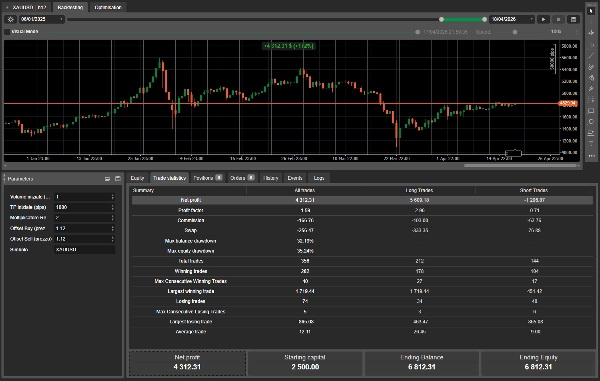
Task: Click the Long Trades column header
Action: coord(419,190)
